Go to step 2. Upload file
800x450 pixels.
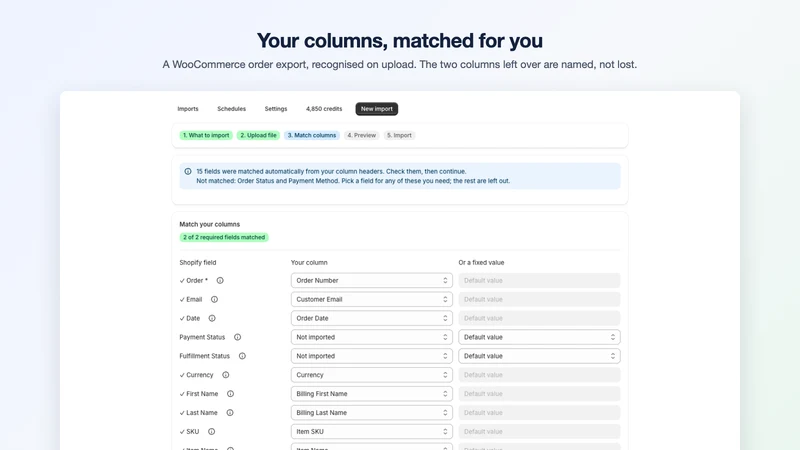258,135
